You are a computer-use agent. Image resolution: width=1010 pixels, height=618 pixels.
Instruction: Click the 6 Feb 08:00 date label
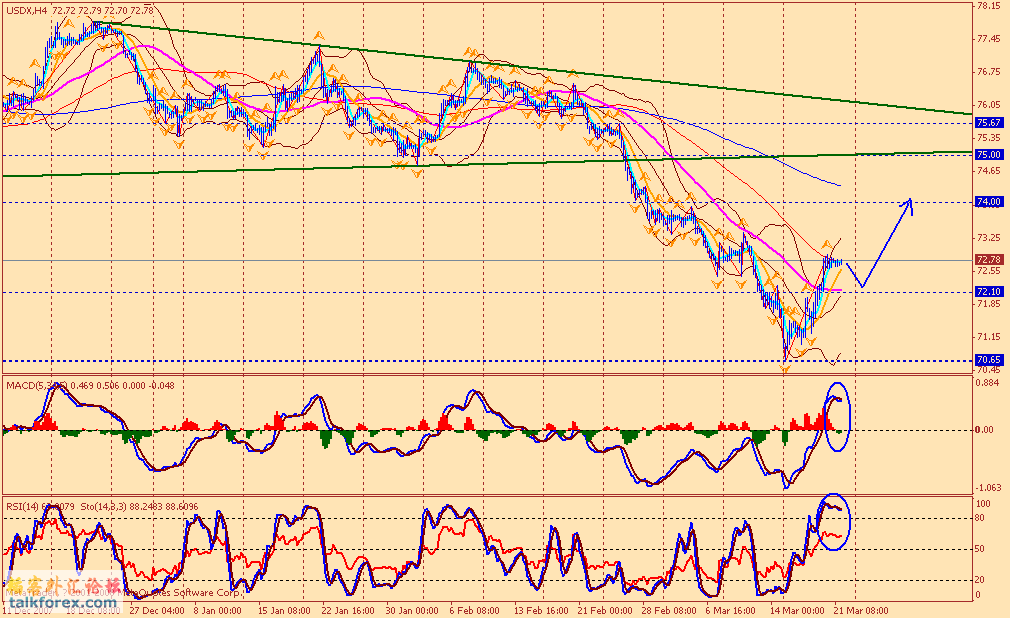(475, 610)
